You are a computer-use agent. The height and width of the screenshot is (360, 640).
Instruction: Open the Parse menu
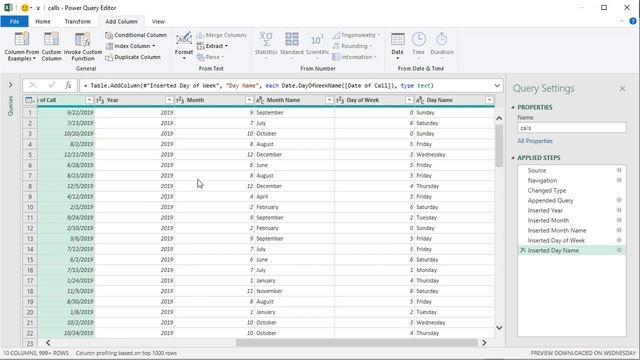coord(210,57)
